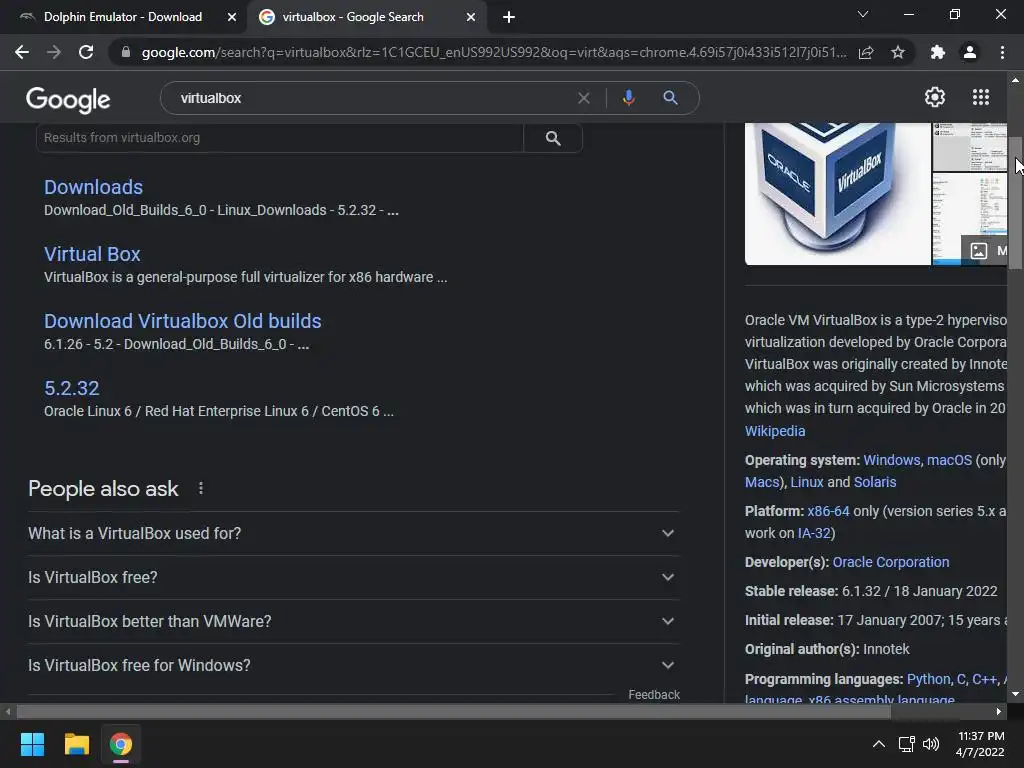Open Google quick settings gear
This screenshot has height=768, width=1024.
(x=935, y=97)
